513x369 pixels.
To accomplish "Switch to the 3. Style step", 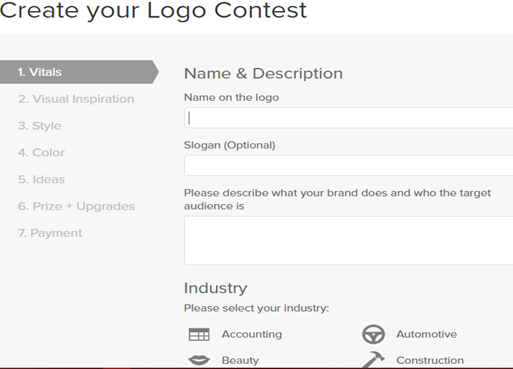I will [x=40, y=126].
